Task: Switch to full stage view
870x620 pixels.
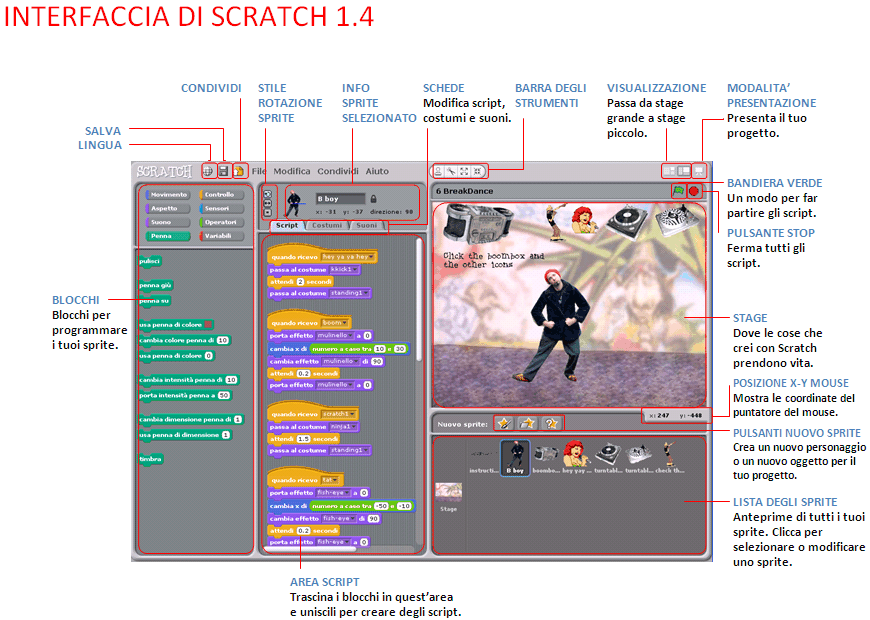Action: click(684, 171)
